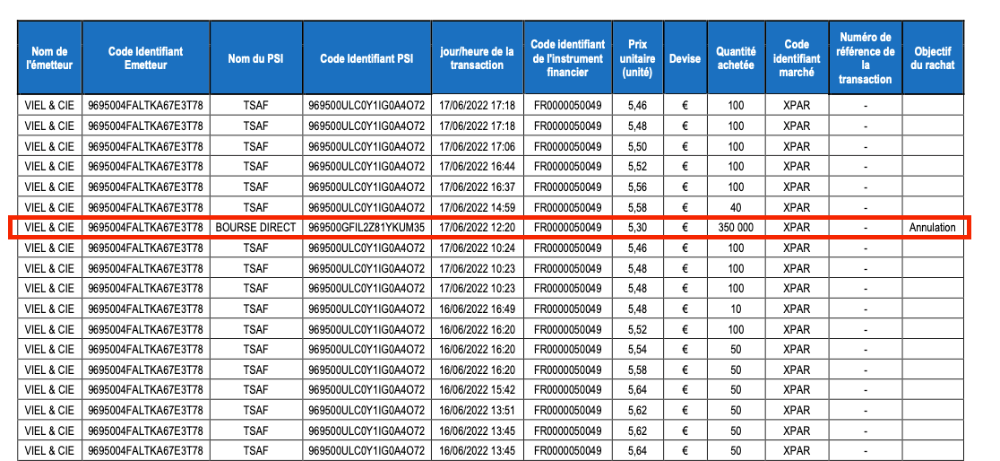Select the 'Quantité achetée' column header

pos(736,58)
